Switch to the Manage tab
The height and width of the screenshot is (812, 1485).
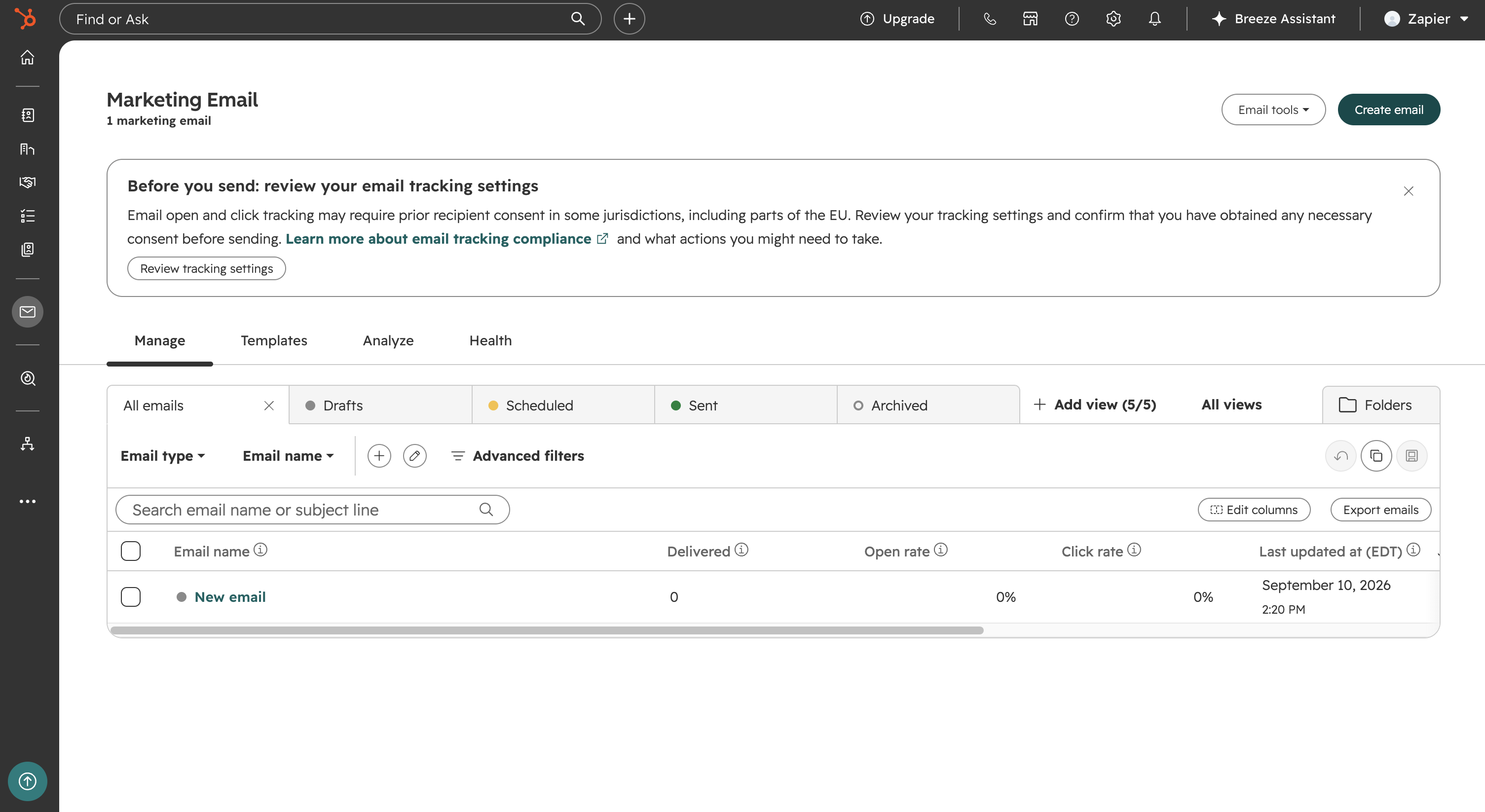click(x=160, y=340)
